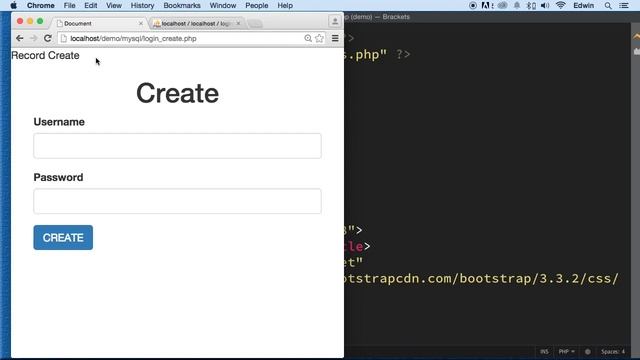Open the People menu
Image resolution: width=640 pixels, height=360 pixels.
pyautogui.click(x=257, y=5)
